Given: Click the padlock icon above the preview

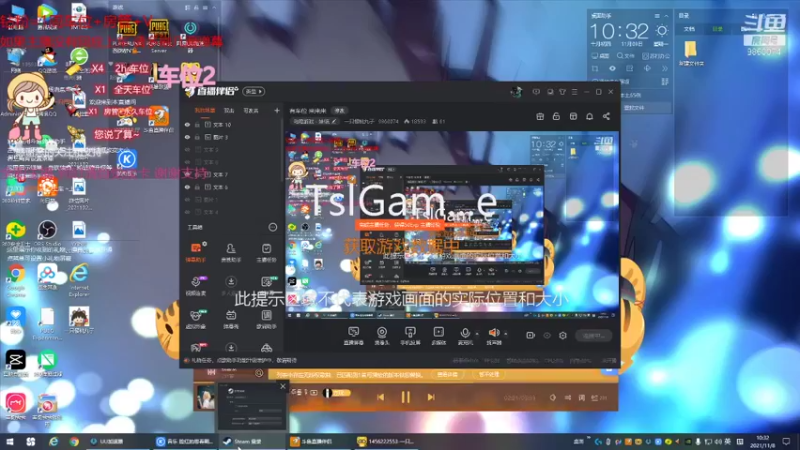Looking at the screenshot, I should (x=556, y=116).
